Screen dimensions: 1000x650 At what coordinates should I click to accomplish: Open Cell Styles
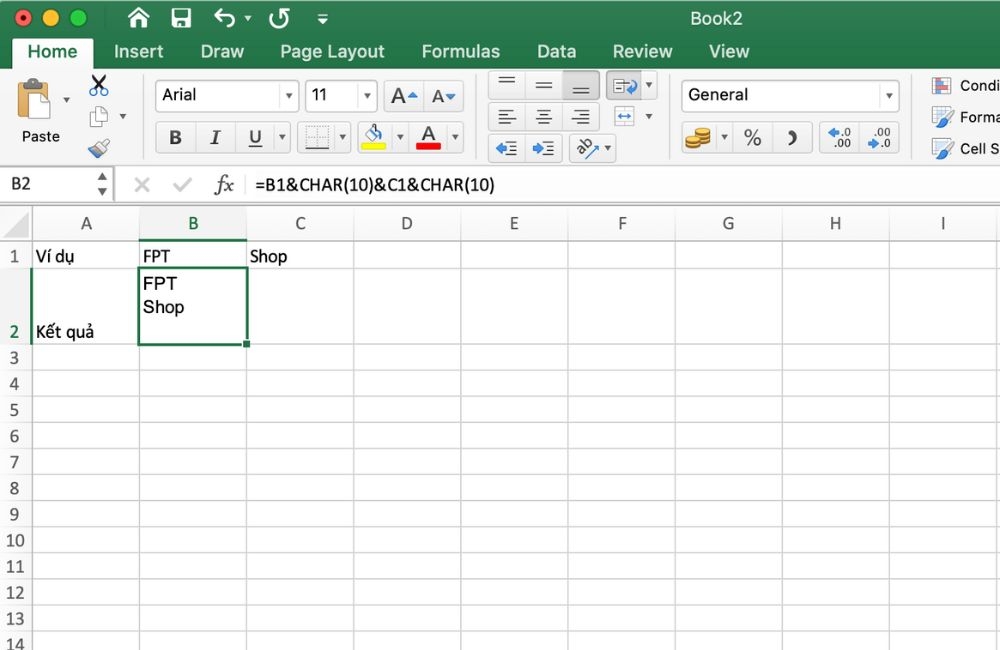point(965,149)
